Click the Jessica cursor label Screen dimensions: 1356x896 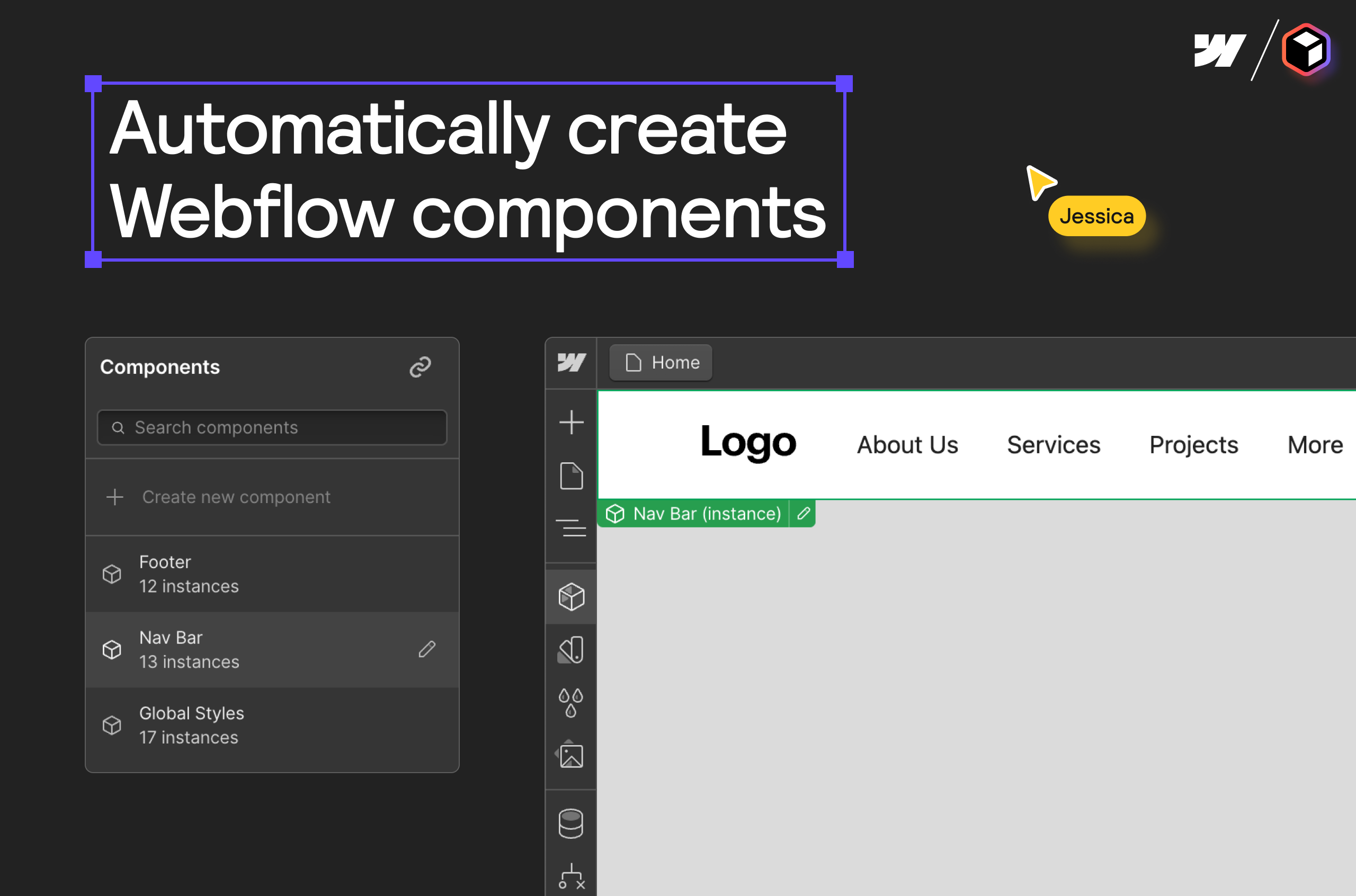pos(1096,216)
